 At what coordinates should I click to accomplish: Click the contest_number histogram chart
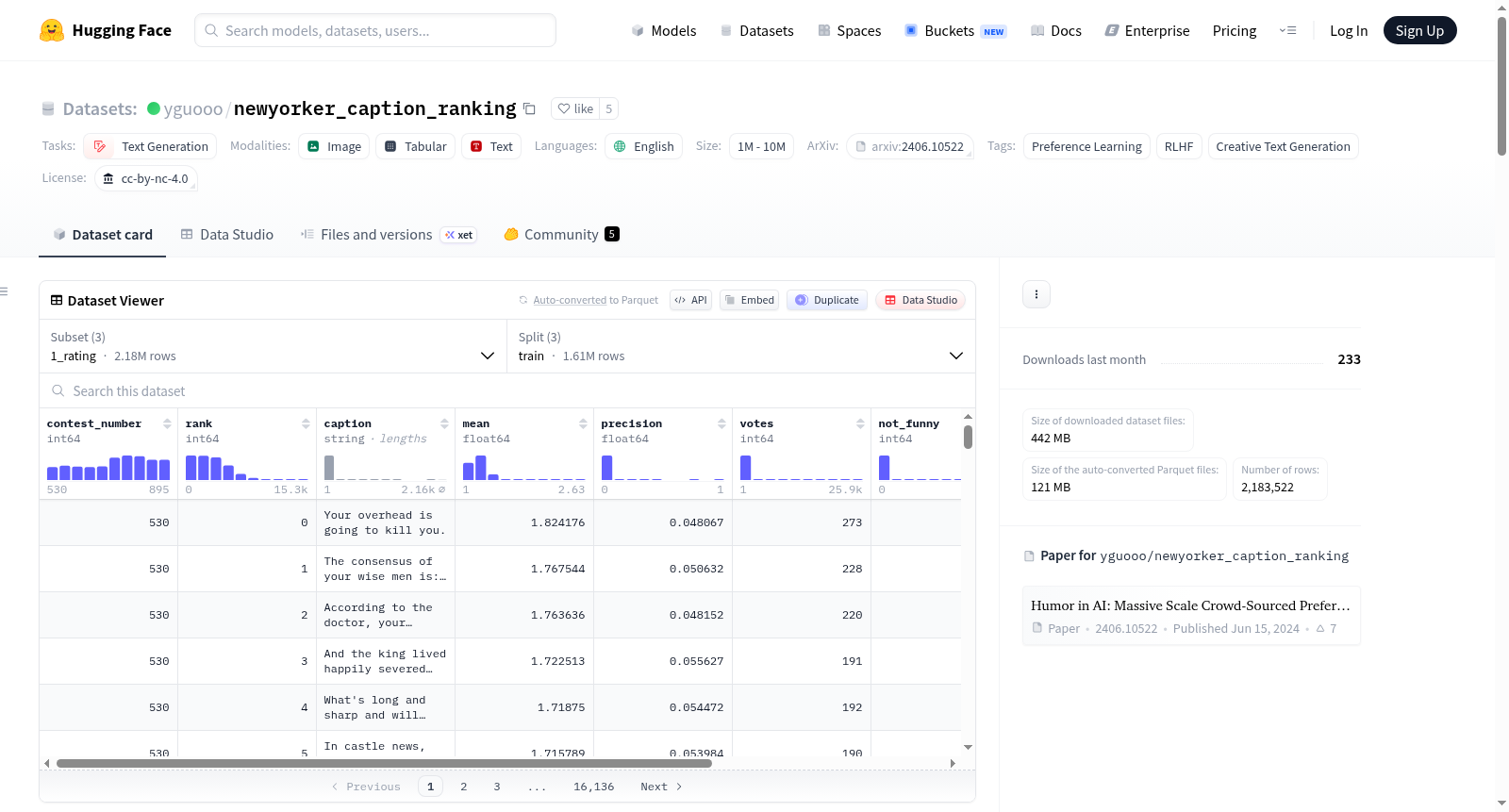point(108,468)
